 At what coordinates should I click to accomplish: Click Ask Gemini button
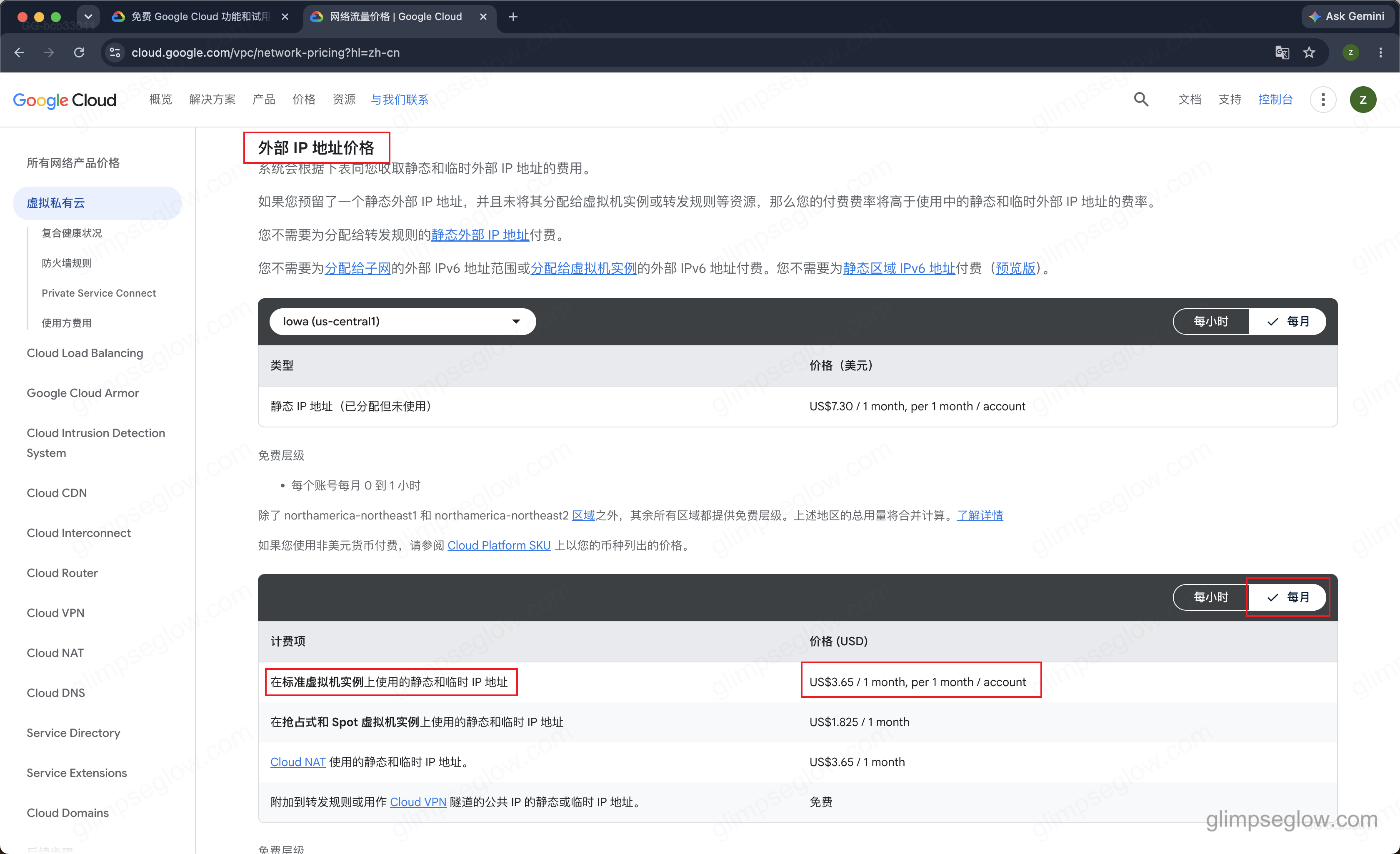pos(1348,17)
